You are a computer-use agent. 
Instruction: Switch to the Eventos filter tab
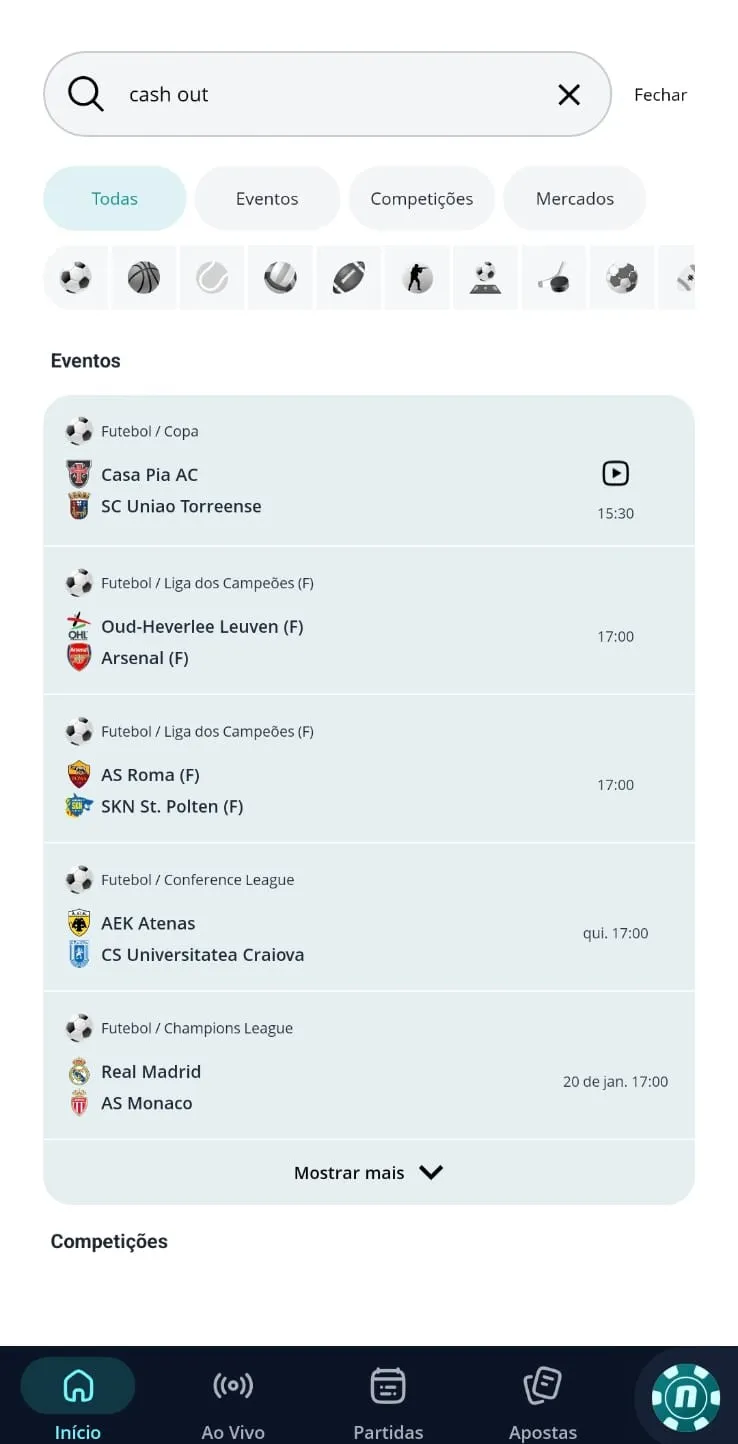267,198
